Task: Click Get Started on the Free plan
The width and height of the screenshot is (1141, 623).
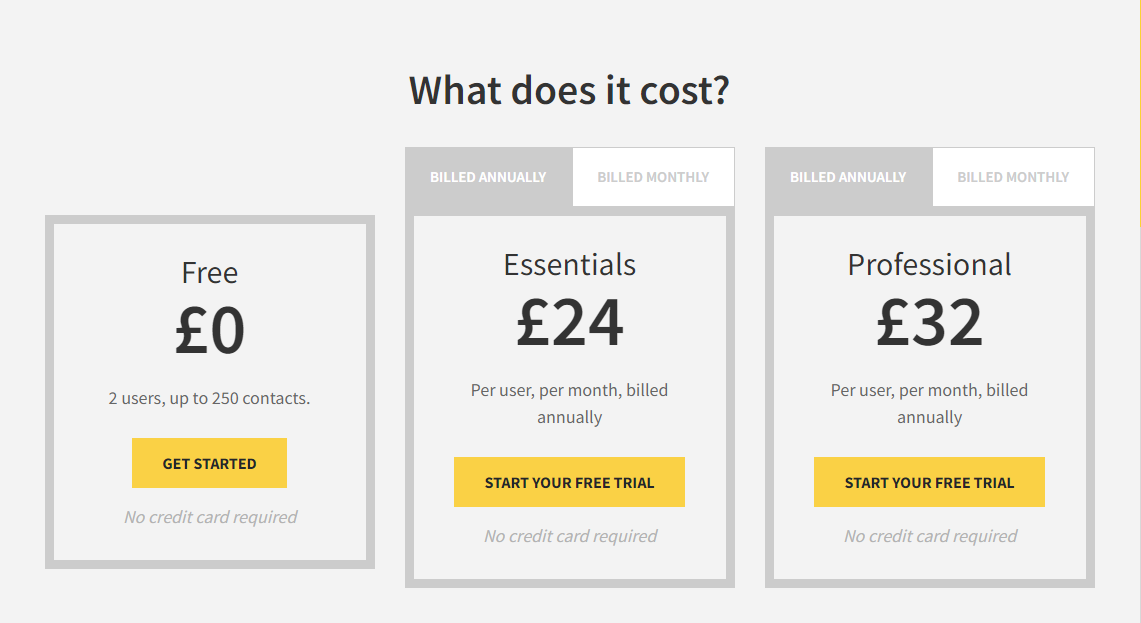Action: tap(209, 462)
